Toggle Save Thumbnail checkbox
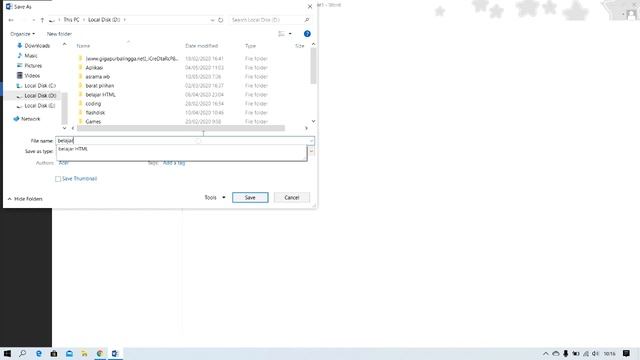The width and height of the screenshot is (640, 360). point(58,179)
